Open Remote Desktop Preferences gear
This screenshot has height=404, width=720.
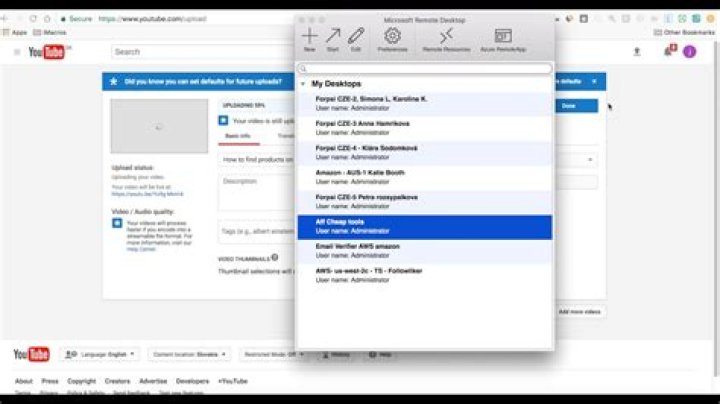point(393,37)
